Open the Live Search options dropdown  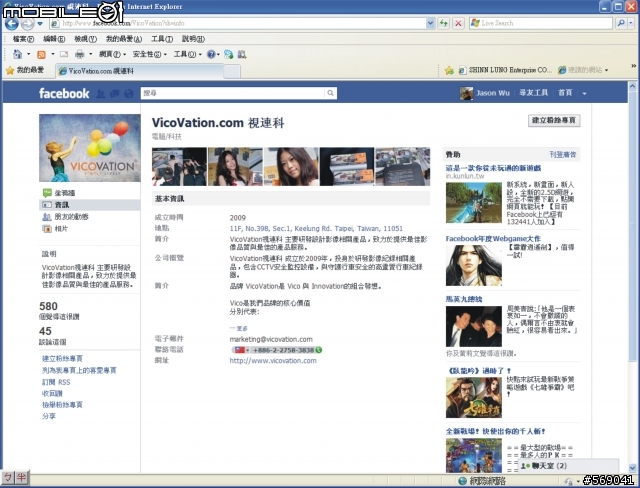pos(631,23)
